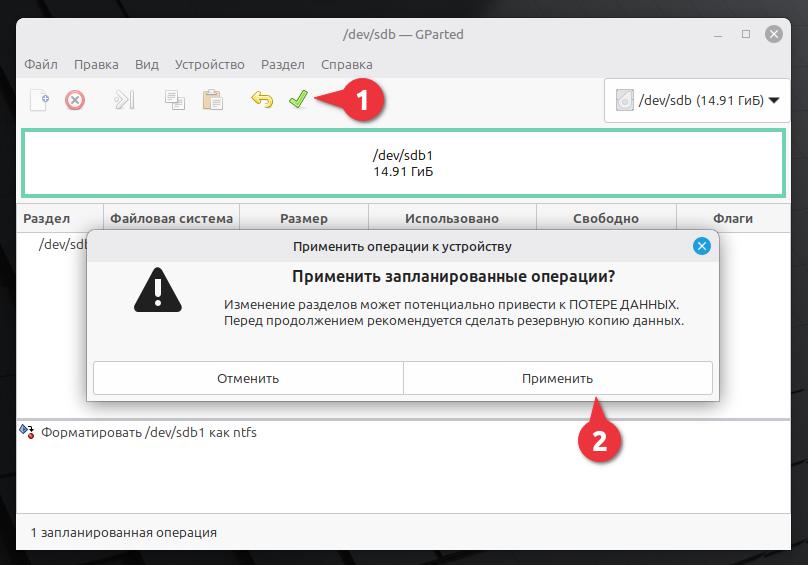The height and width of the screenshot is (565, 808).
Task: Click the green Apply all operations checkmark
Action: tap(298, 99)
